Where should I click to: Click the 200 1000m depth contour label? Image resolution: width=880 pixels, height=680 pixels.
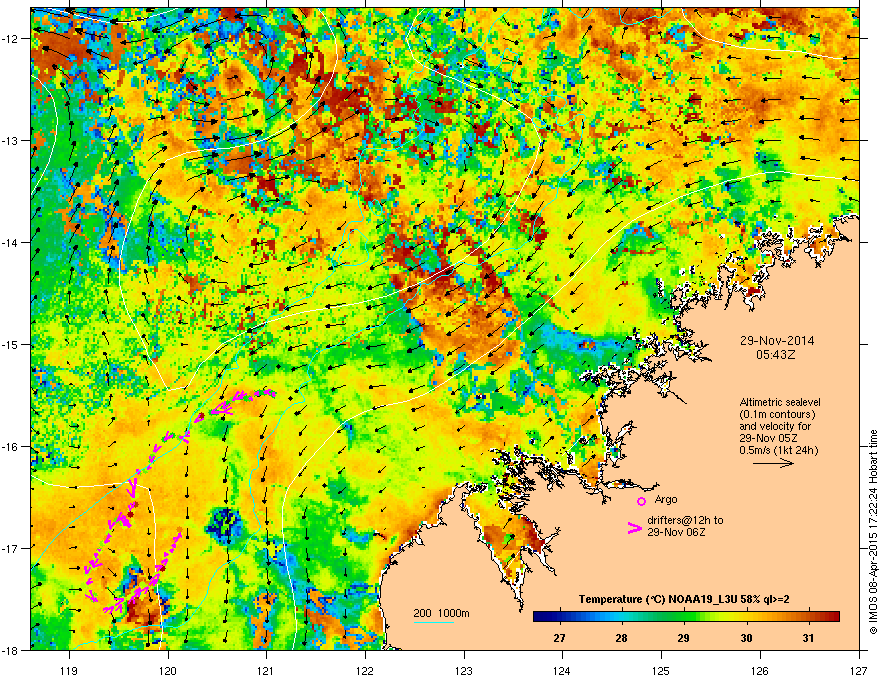pos(441,613)
